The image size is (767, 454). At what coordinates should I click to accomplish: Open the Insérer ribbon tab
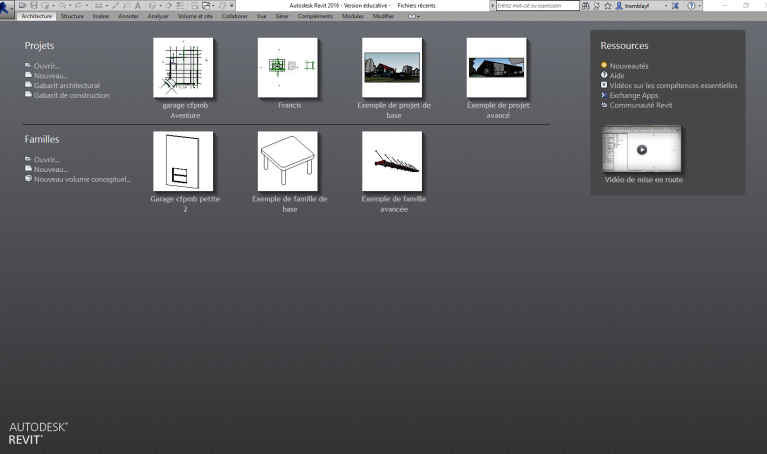101,16
